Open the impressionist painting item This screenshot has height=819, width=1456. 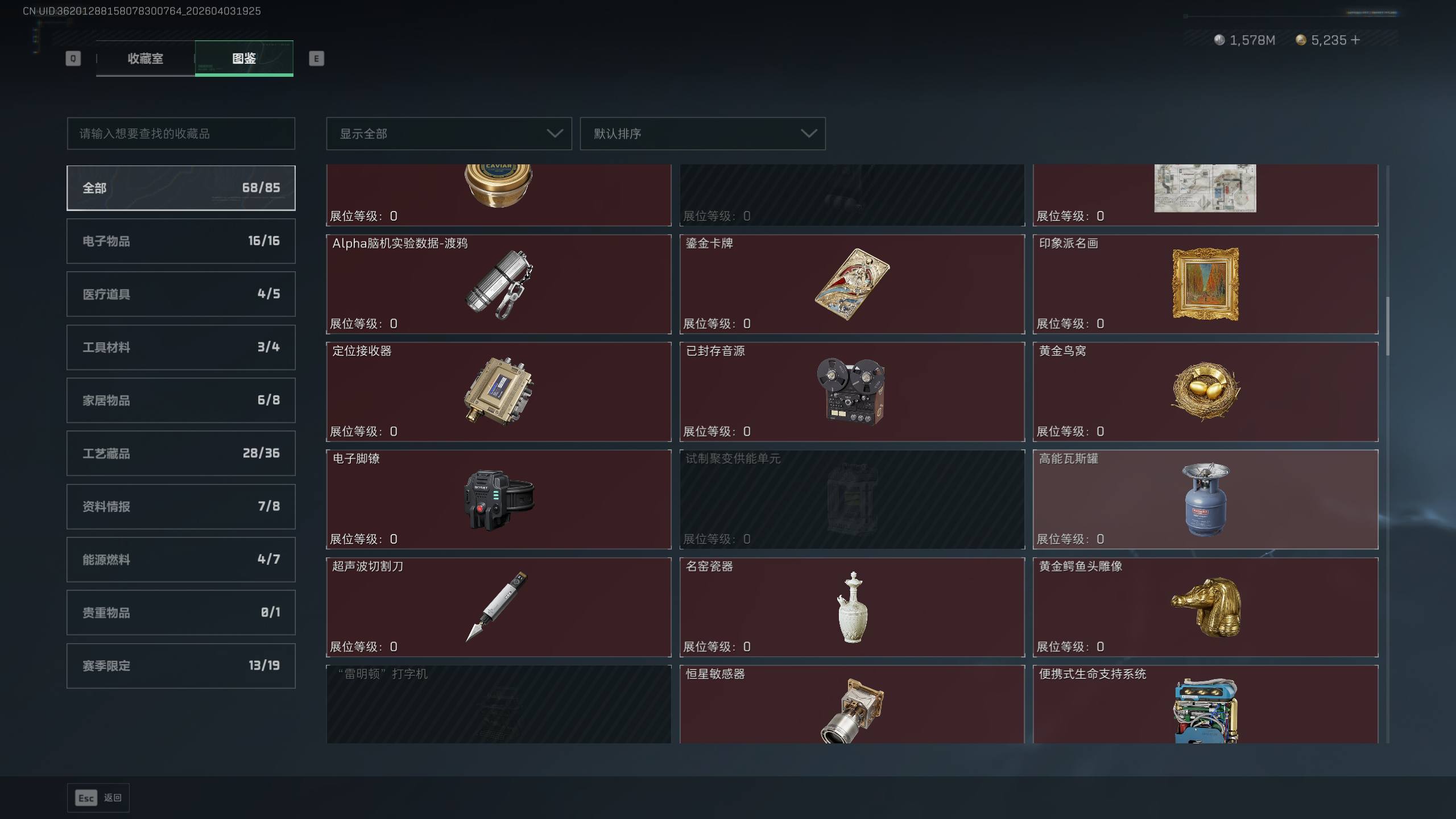pos(1205,284)
